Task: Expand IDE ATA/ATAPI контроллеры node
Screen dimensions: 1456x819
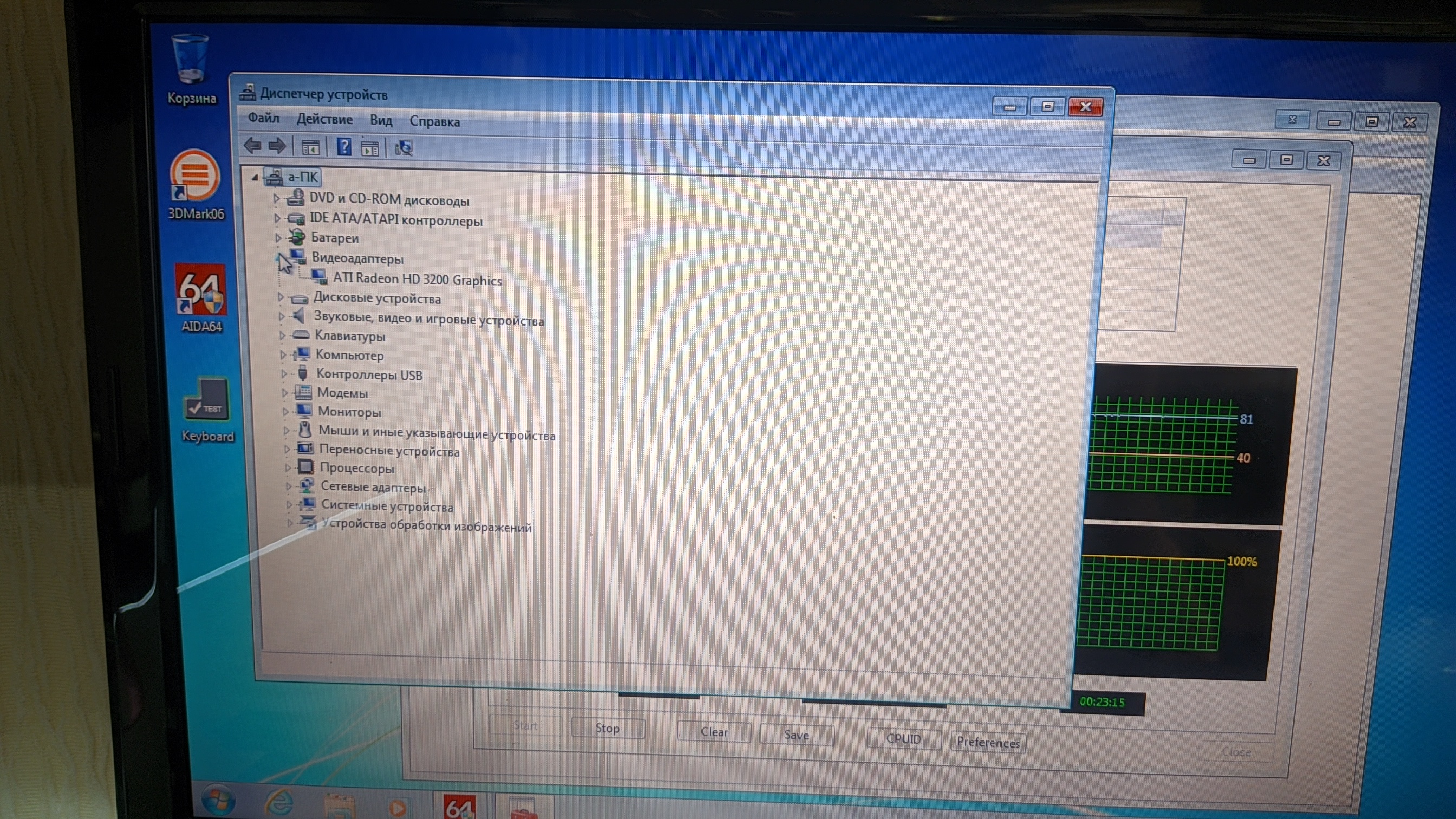Action: pyautogui.click(x=276, y=218)
